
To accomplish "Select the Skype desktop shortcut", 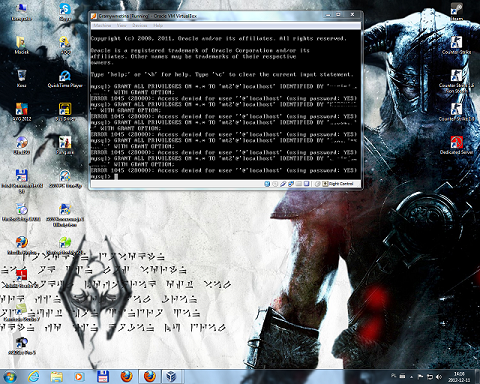I will 65,13.
